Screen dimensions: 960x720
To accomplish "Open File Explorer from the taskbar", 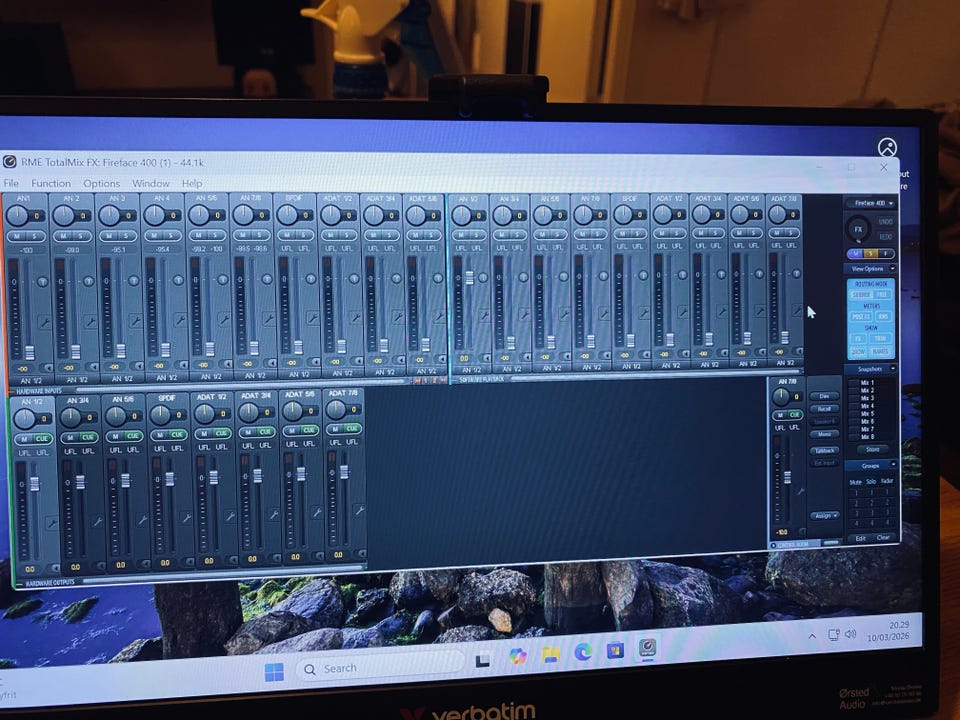I will pyautogui.click(x=550, y=655).
